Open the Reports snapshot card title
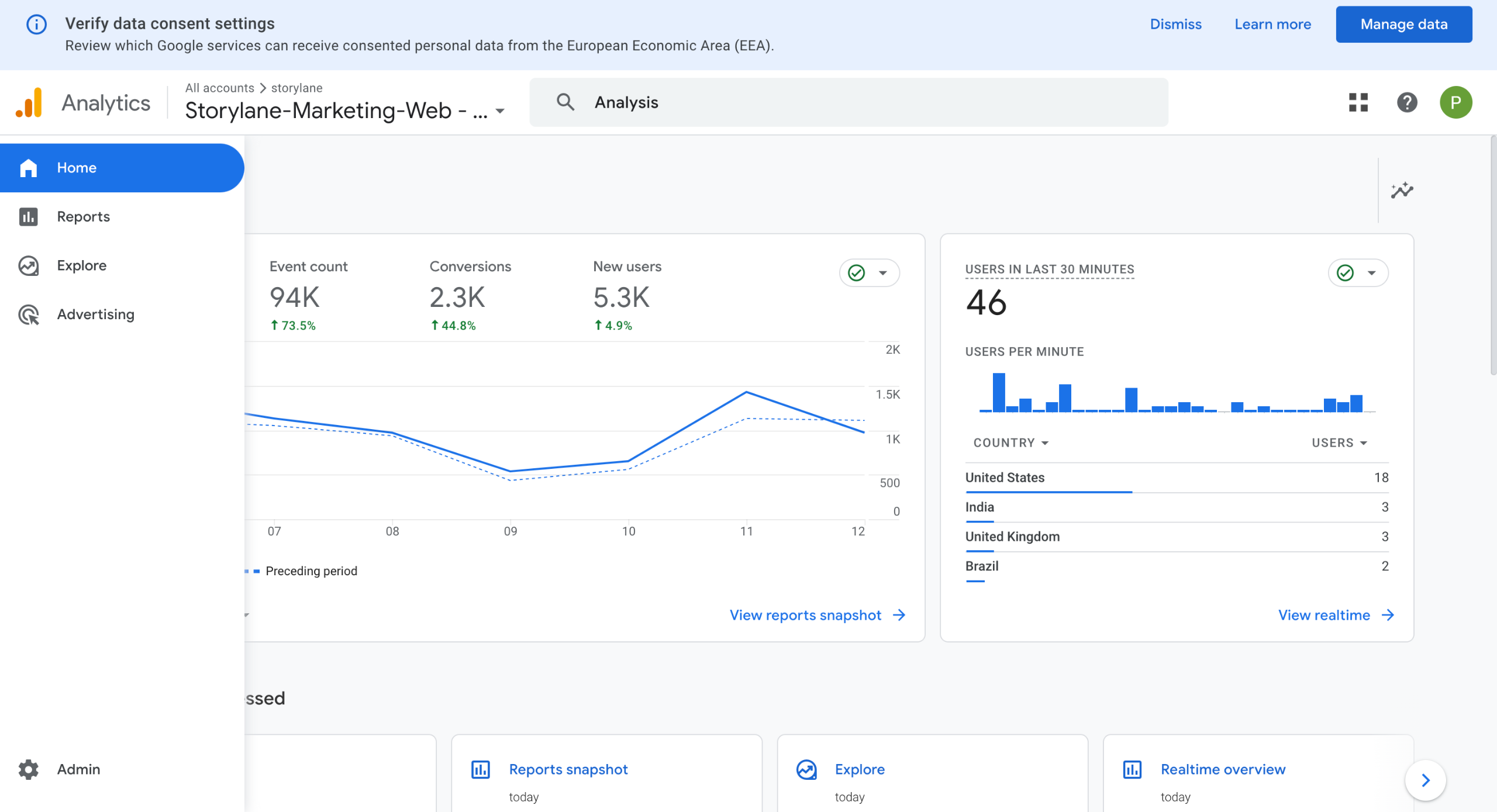Viewport: 1497px width, 812px height. pyautogui.click(x=568, y=769)
